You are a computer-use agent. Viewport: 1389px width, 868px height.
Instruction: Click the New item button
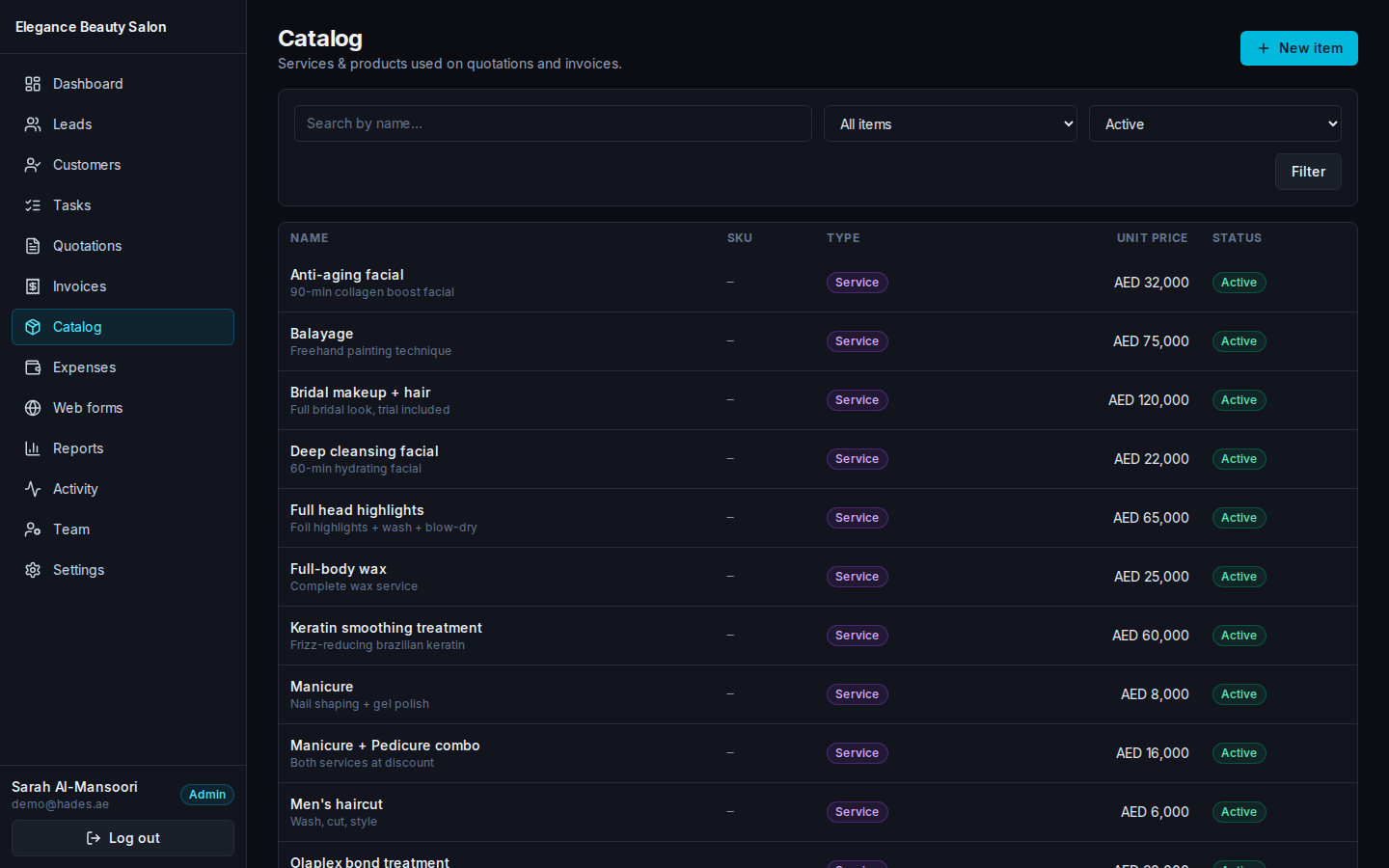click(1299, 48)
